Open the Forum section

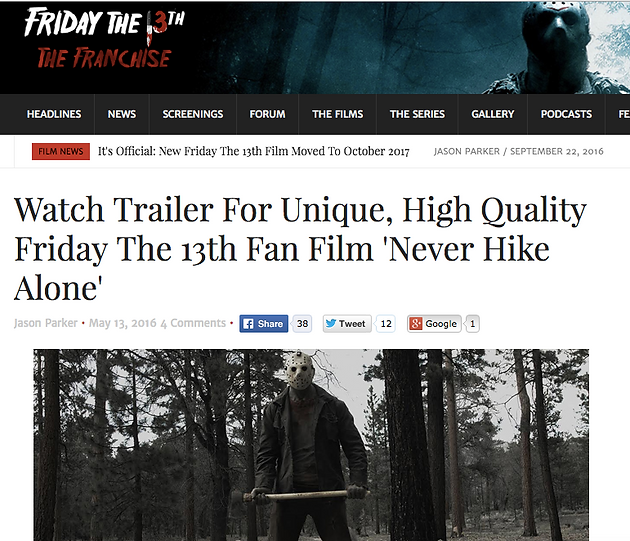click(267, 114)
